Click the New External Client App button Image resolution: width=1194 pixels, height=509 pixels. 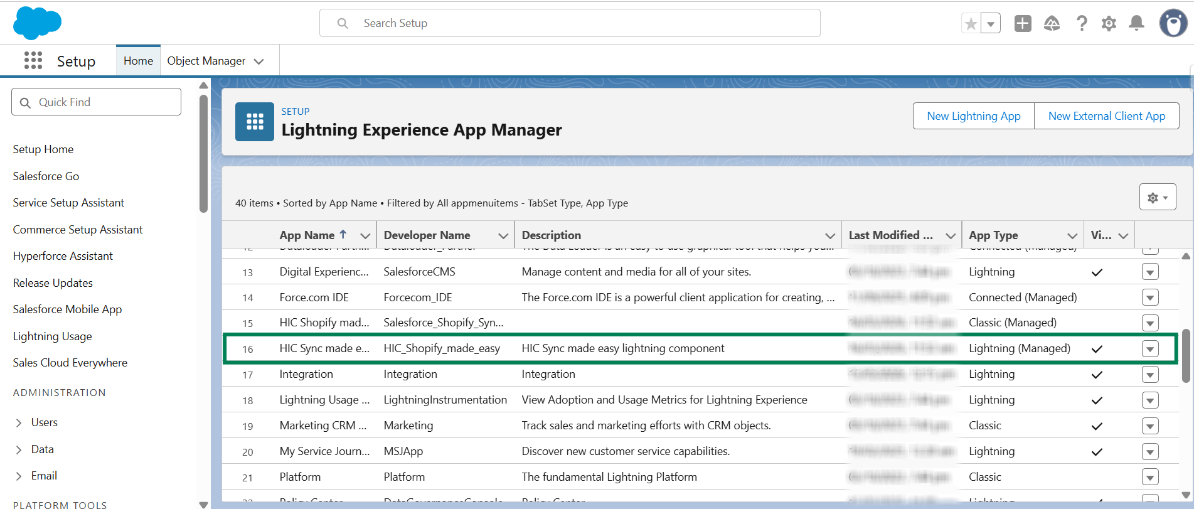pos(1106,116)
